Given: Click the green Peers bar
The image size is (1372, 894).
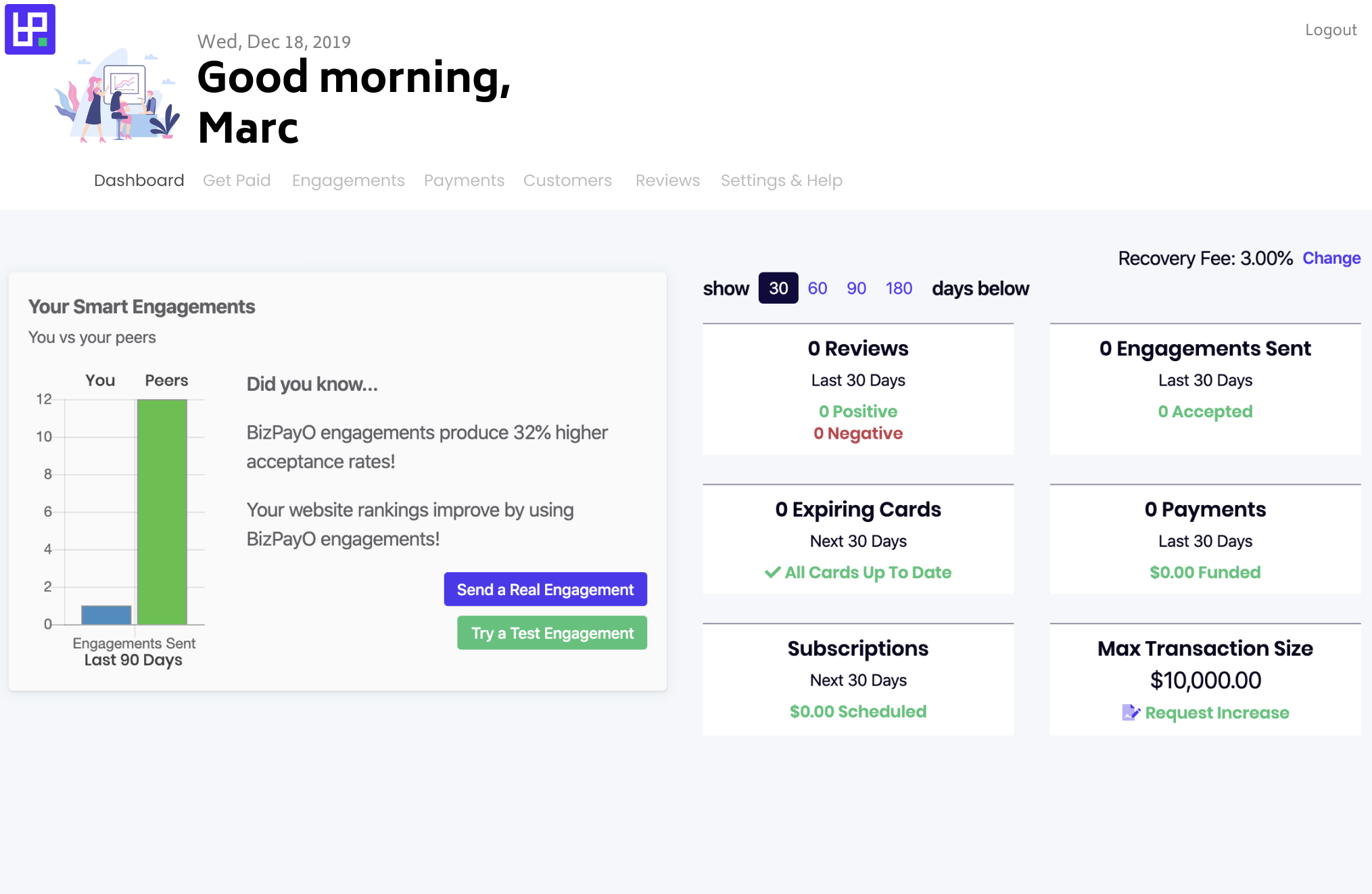Looking at the screenshot, I should [162, 511].
